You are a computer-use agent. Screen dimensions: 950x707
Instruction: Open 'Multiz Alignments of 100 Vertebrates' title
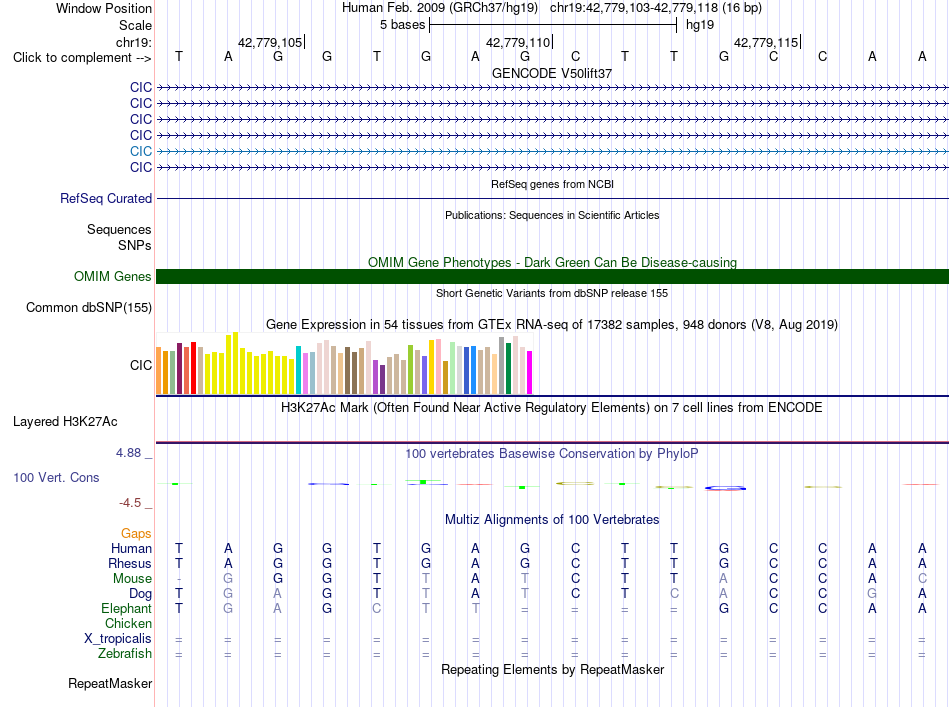(x=552, y=520)
